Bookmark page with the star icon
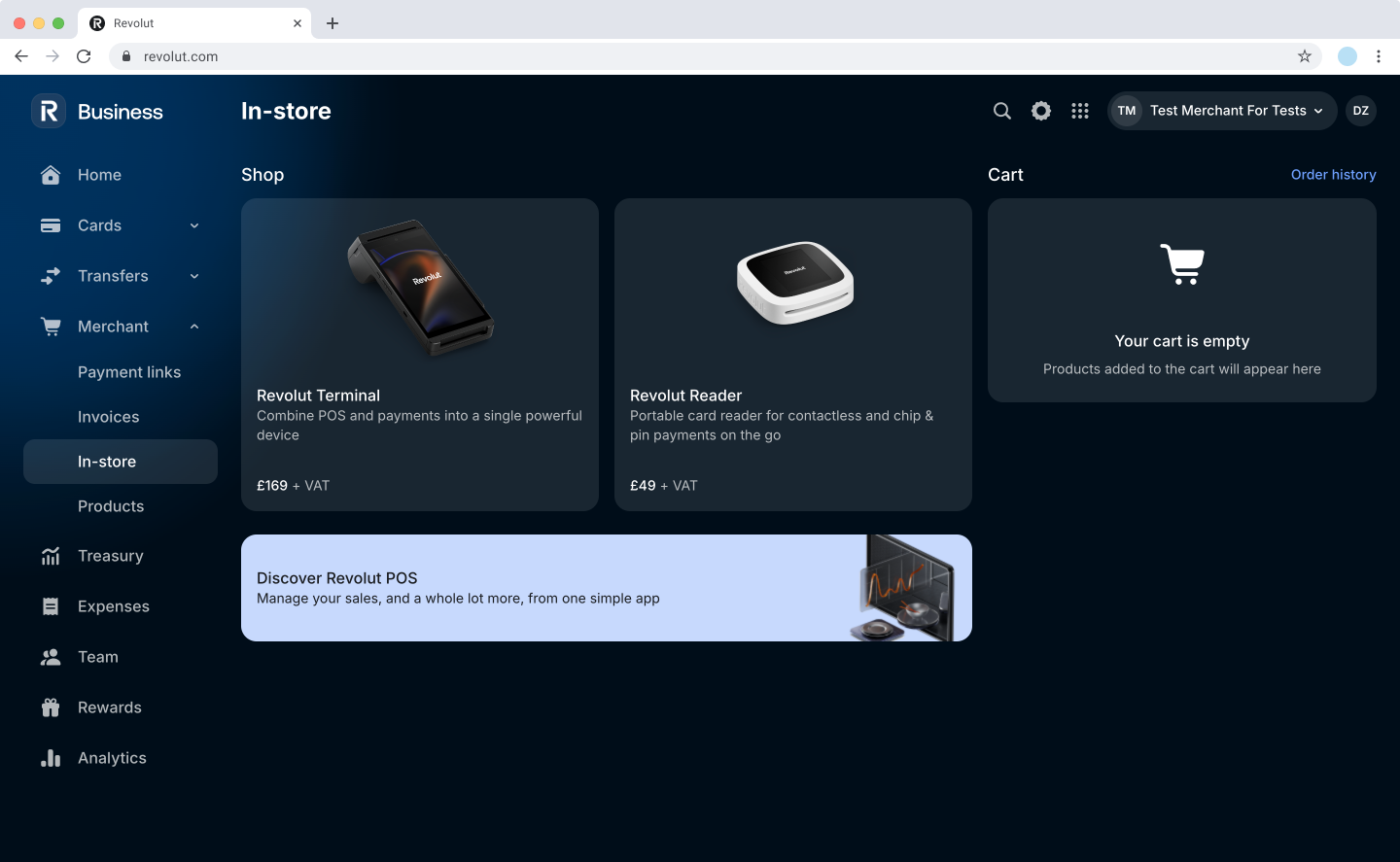This screenshot has width=1400, height=862. [x=1304, y=56]
